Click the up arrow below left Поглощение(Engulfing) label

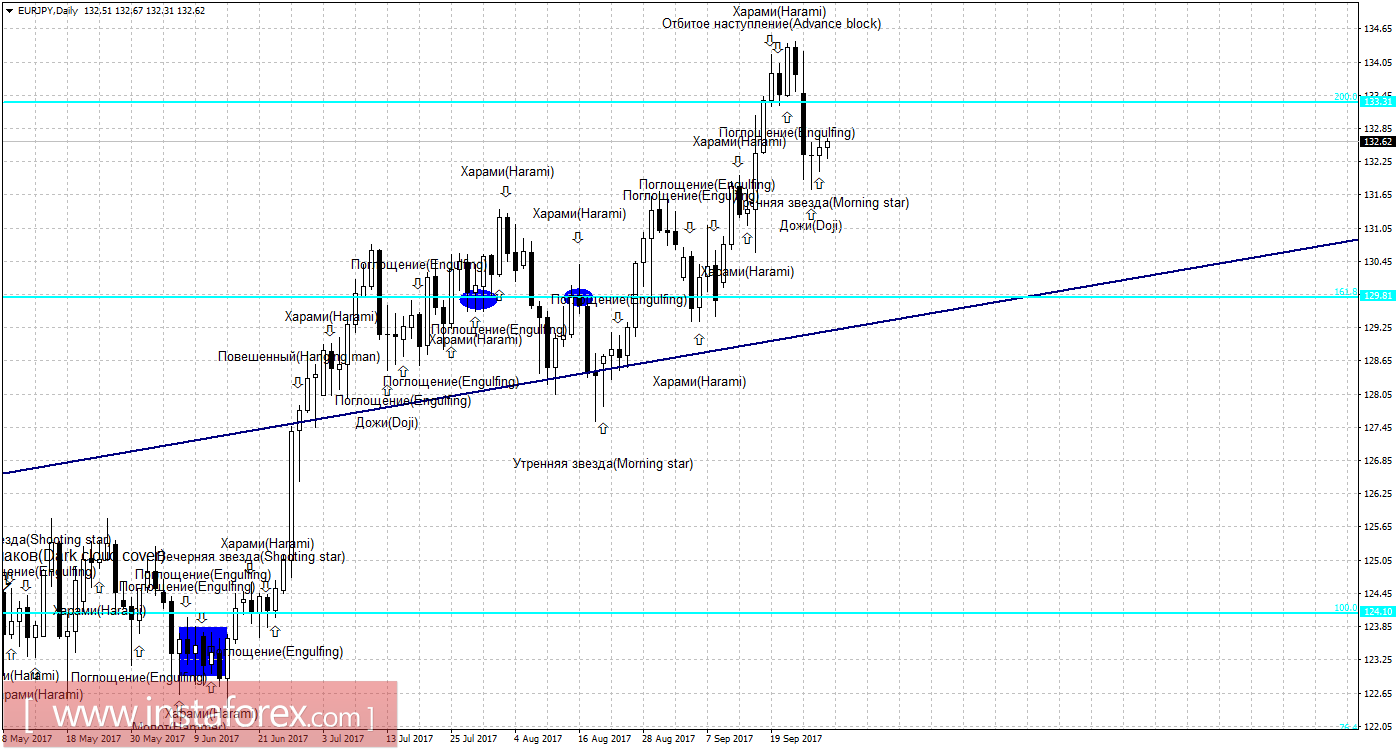click(x=402, y=370)
